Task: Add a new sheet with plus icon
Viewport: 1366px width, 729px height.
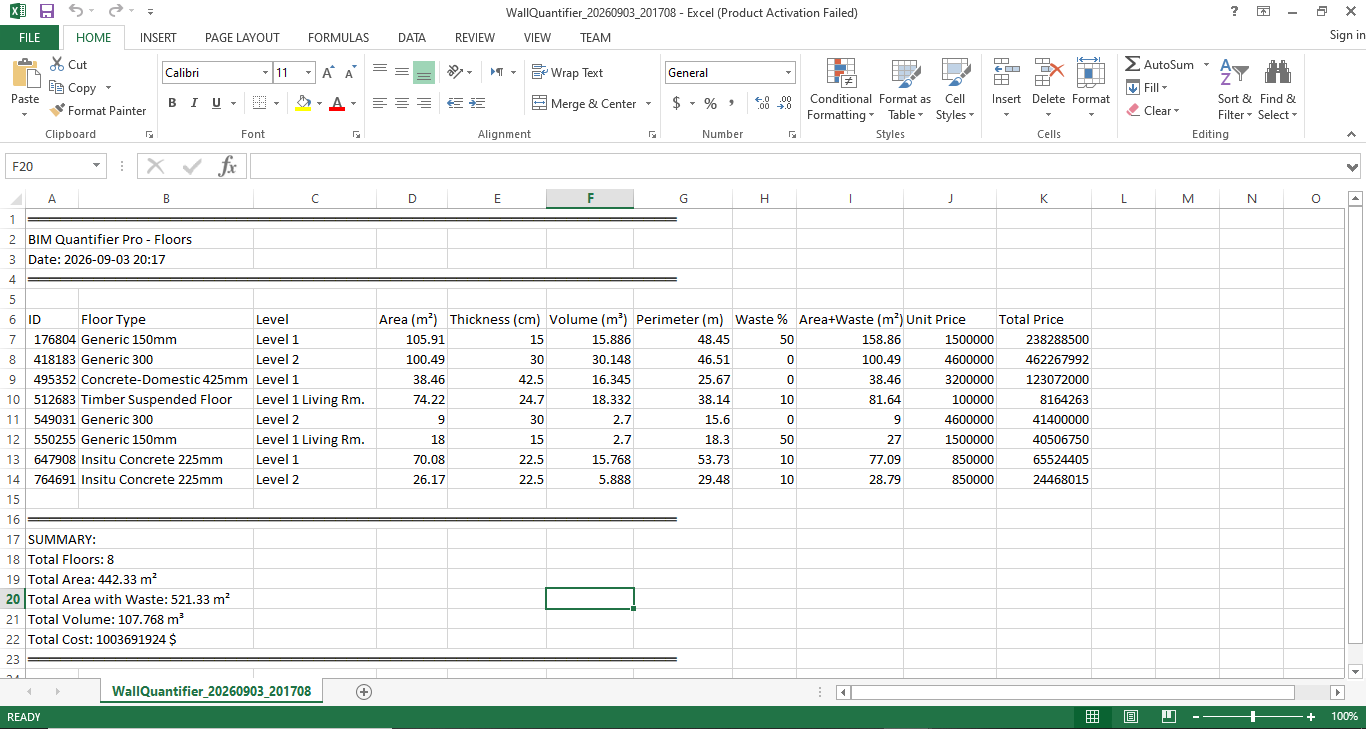Action: [364, 691]
